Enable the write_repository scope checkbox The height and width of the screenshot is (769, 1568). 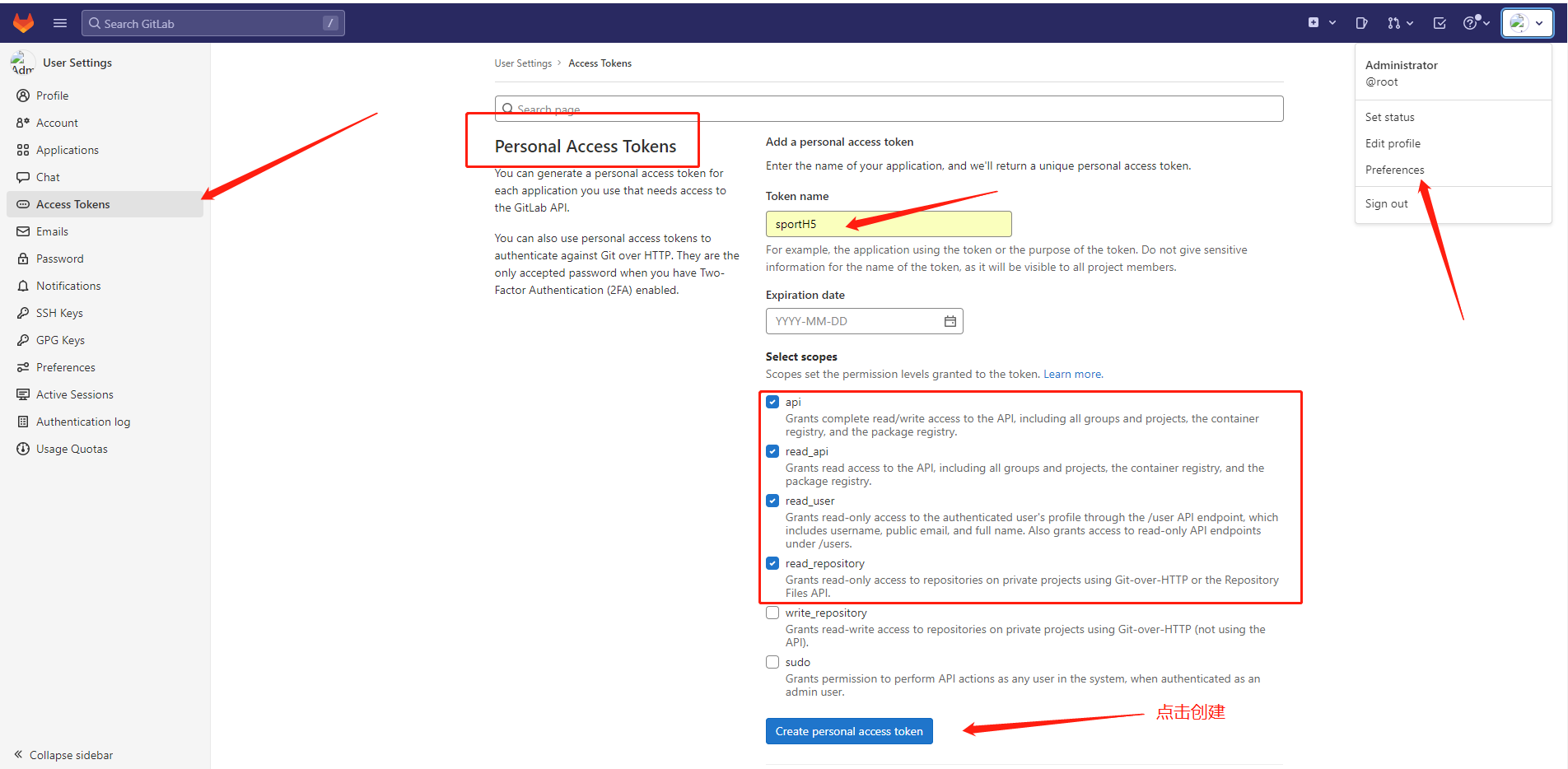click(772, 613)
